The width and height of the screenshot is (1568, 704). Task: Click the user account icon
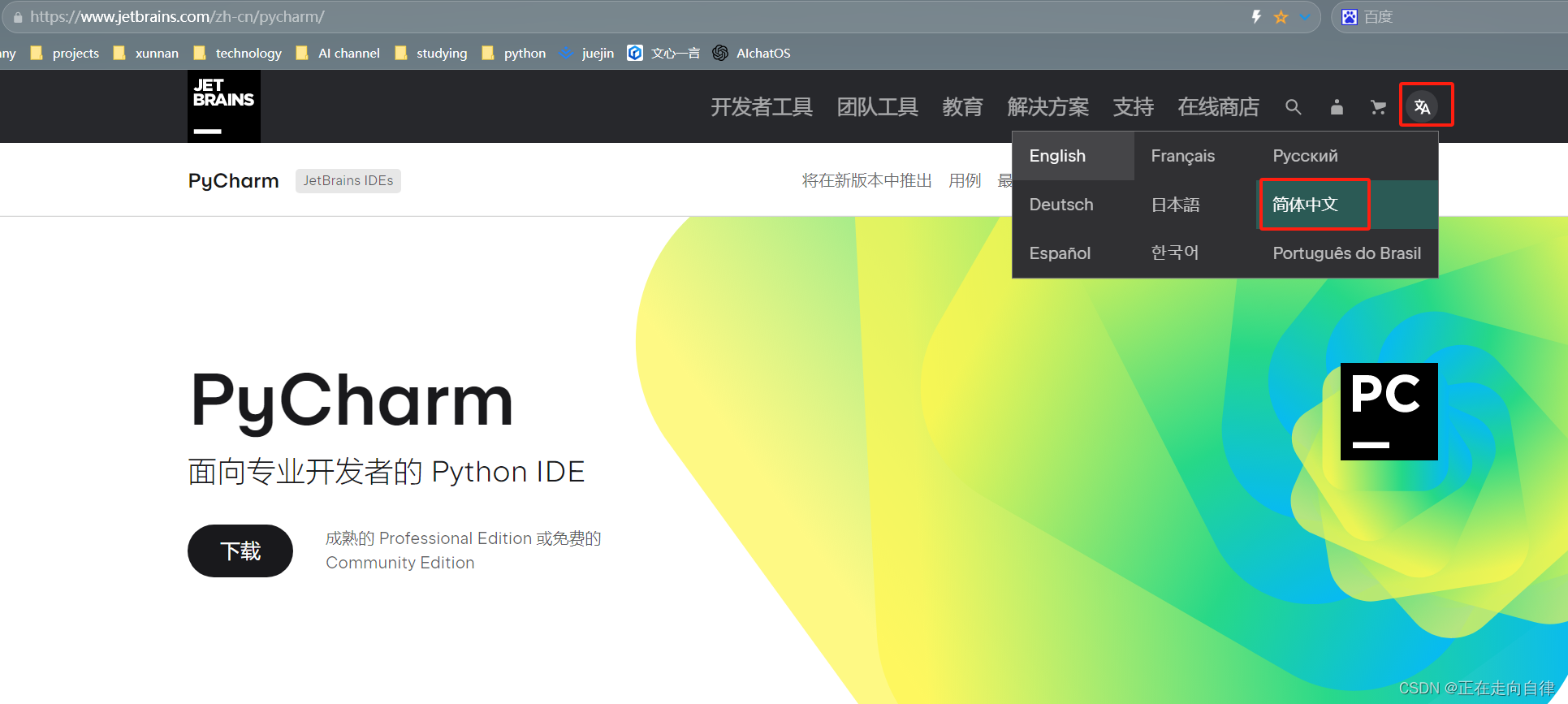[x=1336, y=107]
